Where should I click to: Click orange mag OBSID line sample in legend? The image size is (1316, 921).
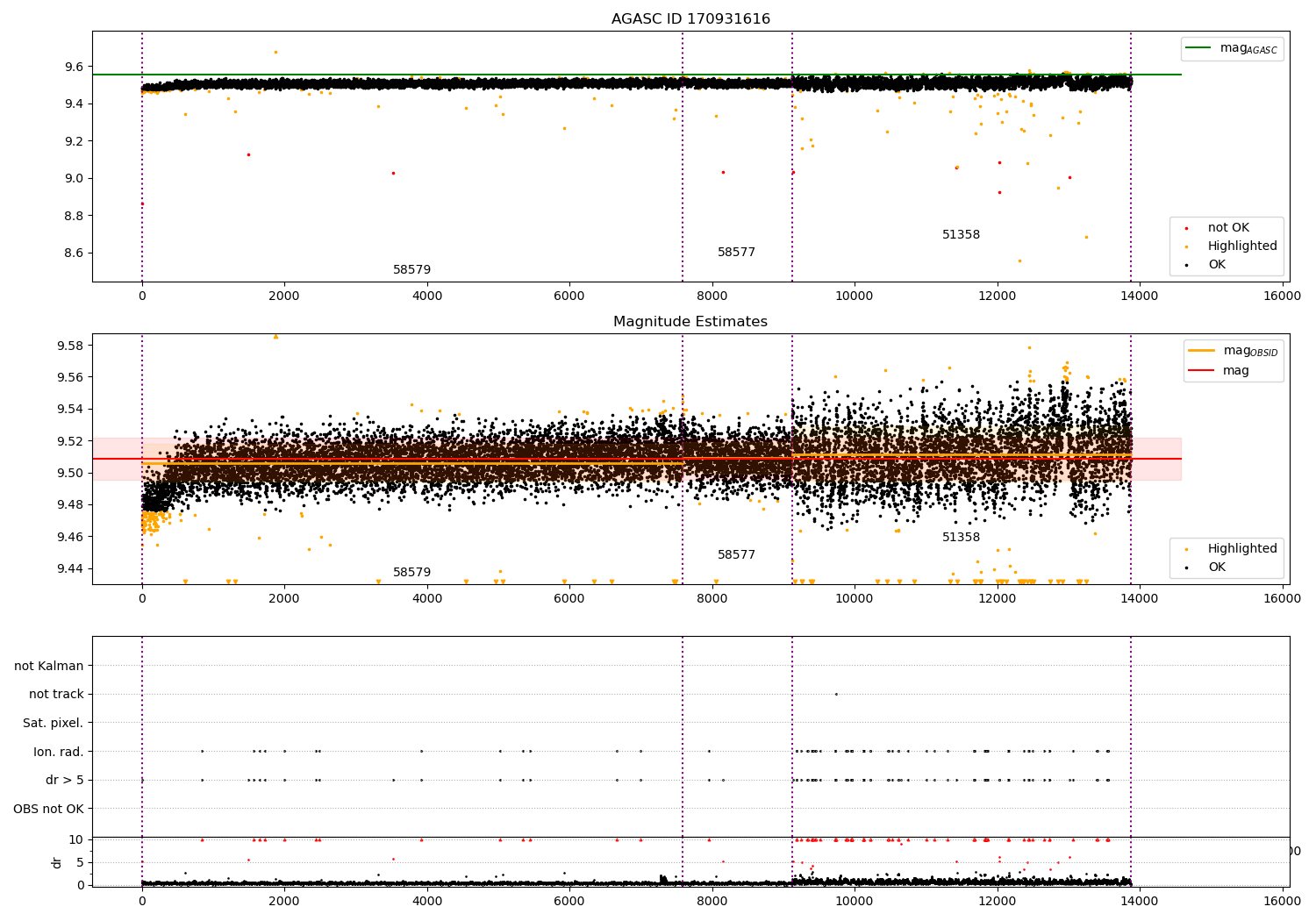tap(1200, 350)
